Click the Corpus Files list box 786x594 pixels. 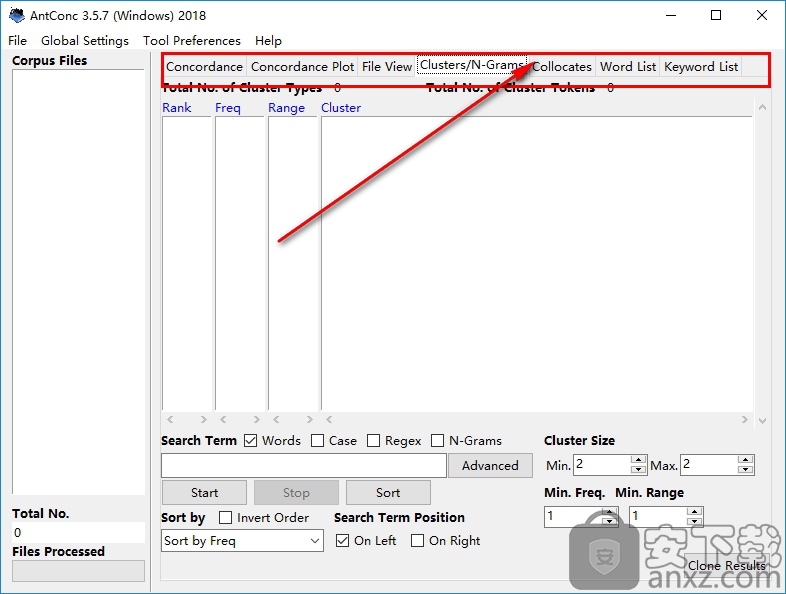point(78,282)
